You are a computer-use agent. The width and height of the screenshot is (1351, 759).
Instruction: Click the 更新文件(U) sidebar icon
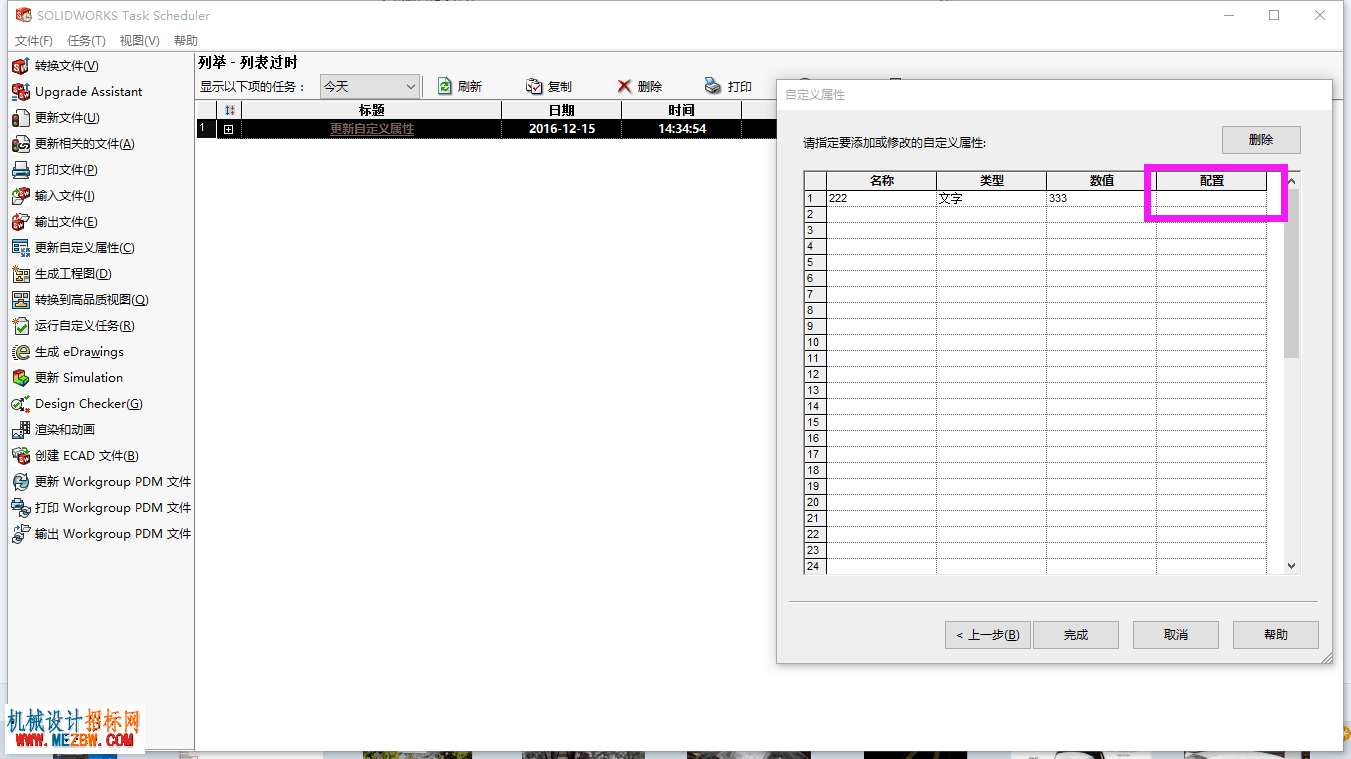(20, 118)
